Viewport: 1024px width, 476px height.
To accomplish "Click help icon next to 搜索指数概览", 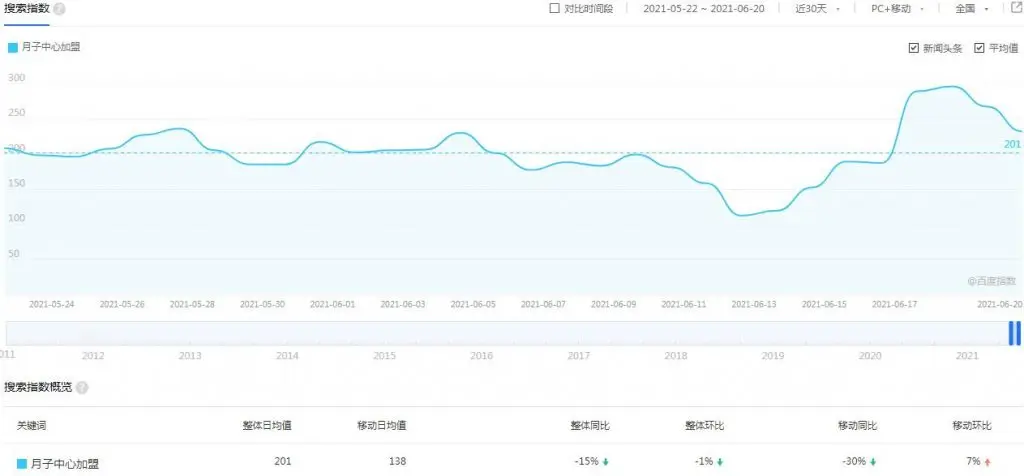I will point(82,388).
